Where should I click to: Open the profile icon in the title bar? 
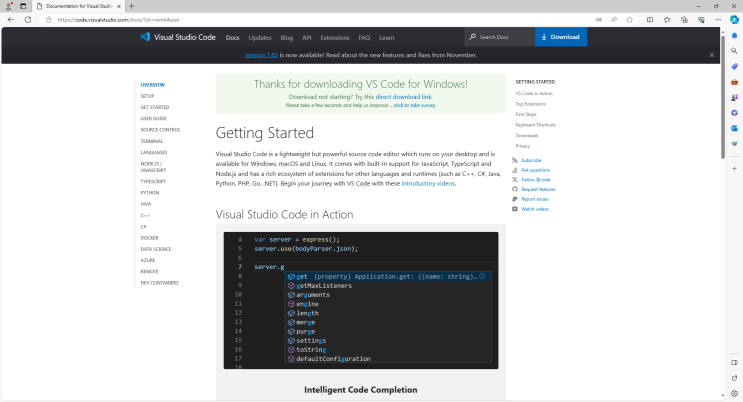tap(9, 6)
